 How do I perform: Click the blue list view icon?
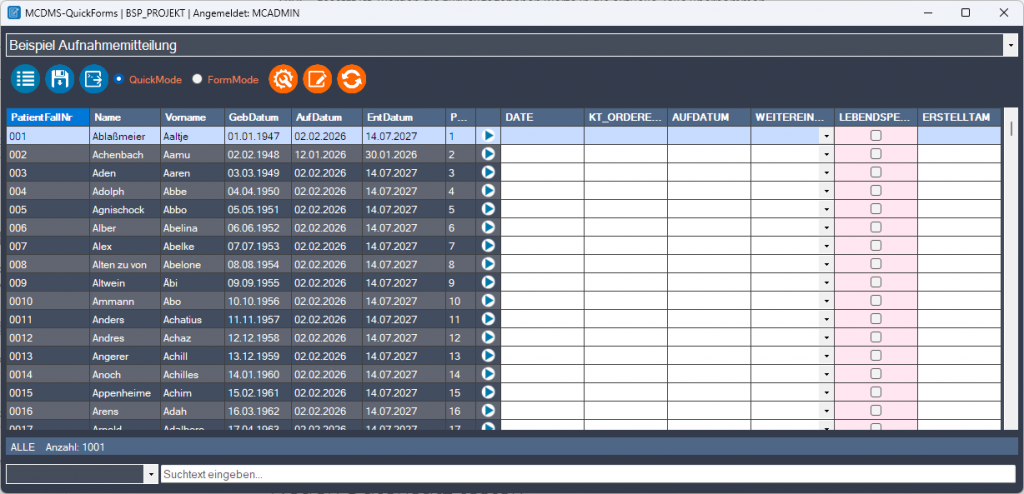tap(25, 79)
